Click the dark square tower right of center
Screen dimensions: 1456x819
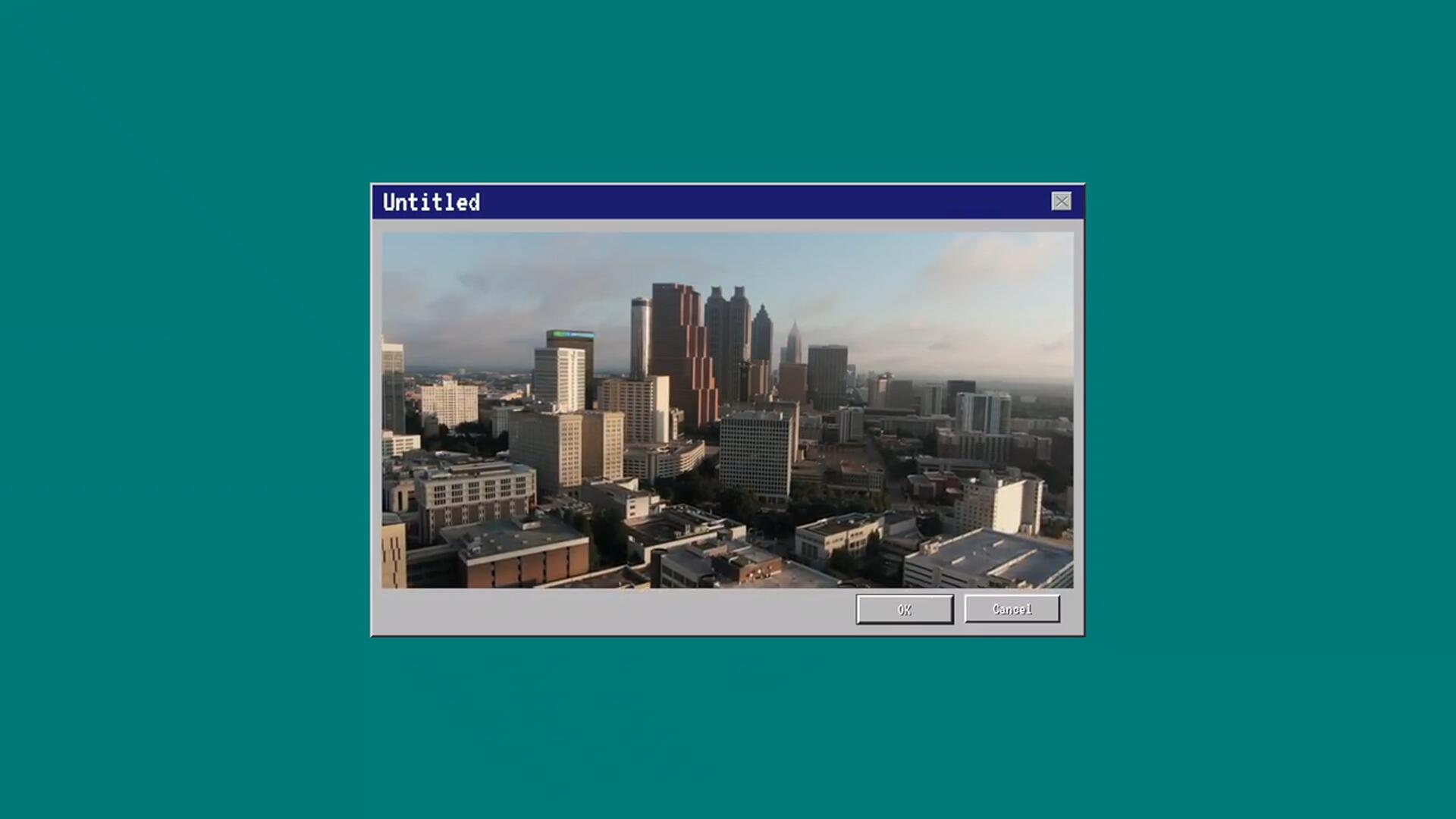827,375
